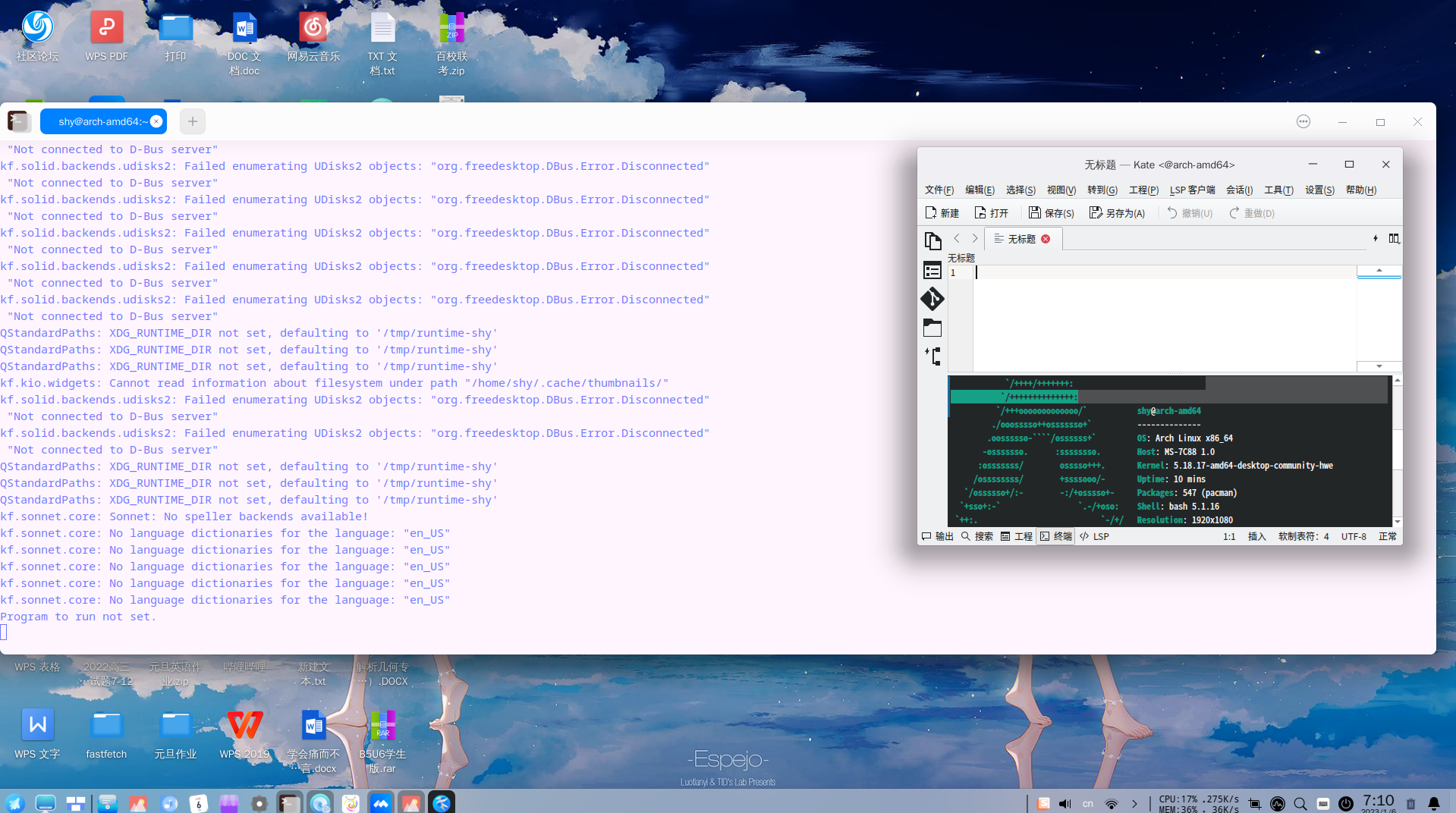Toggle the 输出 output panel
Viewport: 1456px width, 813px height.
(x=938, y=536)
